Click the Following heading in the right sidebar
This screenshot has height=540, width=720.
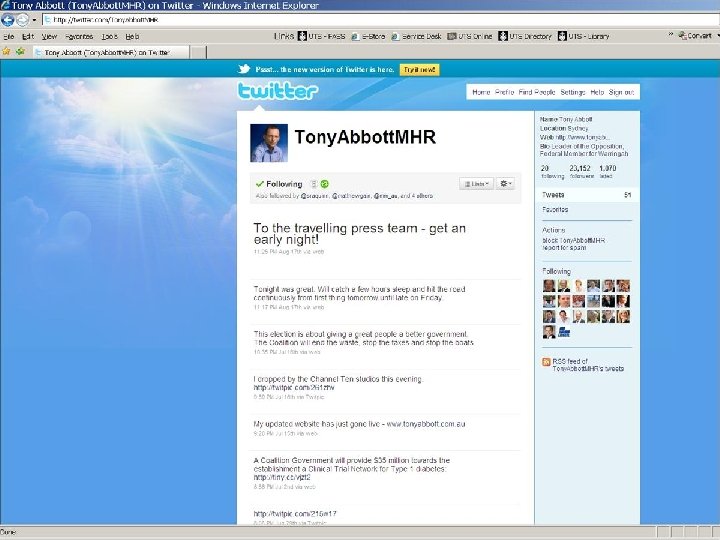557,271
